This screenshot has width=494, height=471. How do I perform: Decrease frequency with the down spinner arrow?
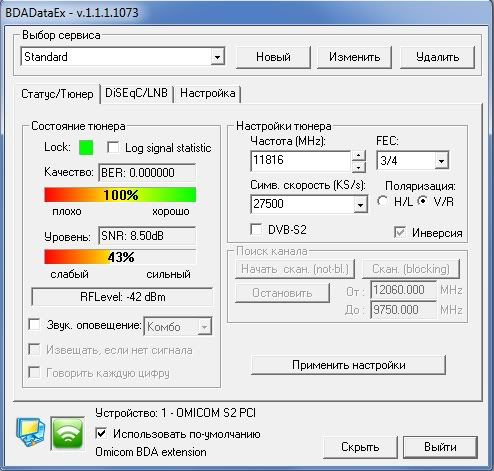358,167
